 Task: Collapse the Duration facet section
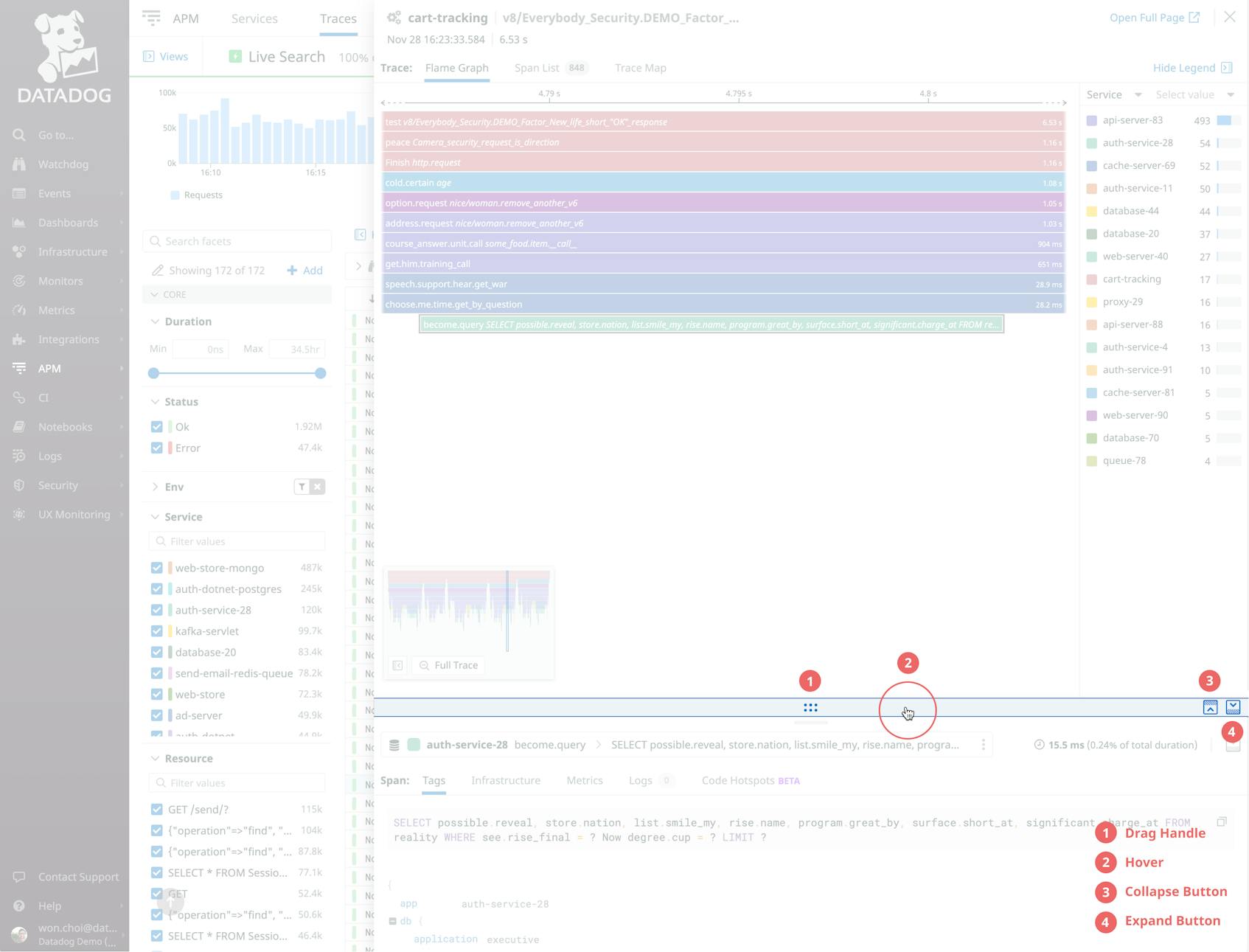coord(154,321)
